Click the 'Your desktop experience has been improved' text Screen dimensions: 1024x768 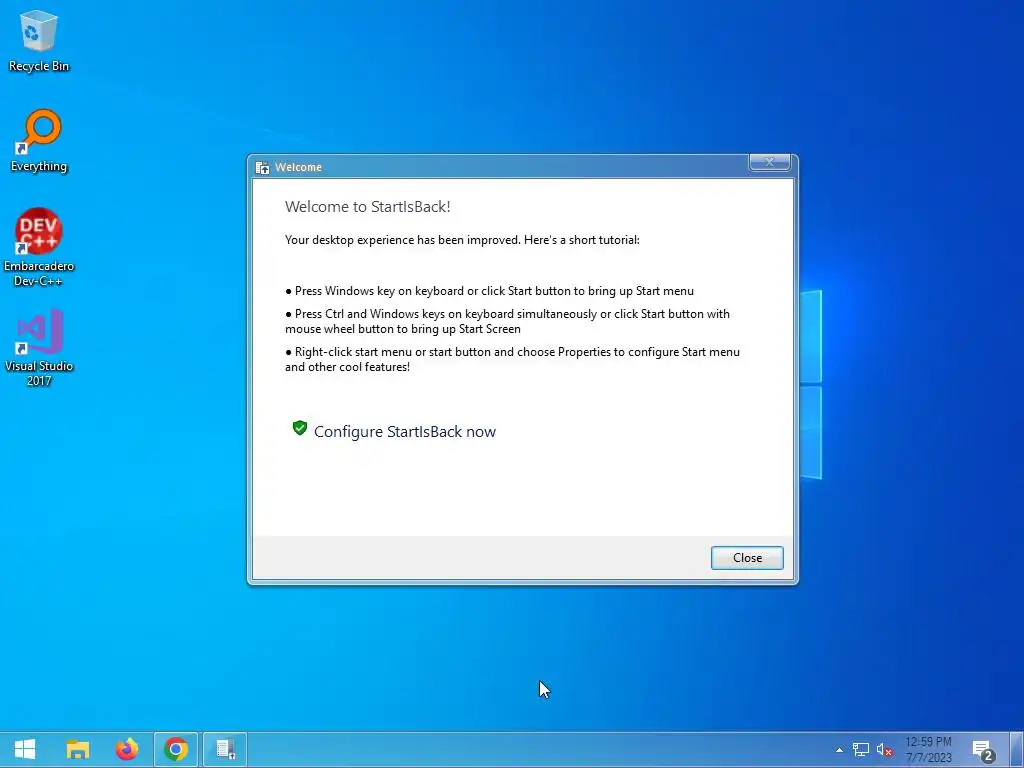tap(462, 240)
